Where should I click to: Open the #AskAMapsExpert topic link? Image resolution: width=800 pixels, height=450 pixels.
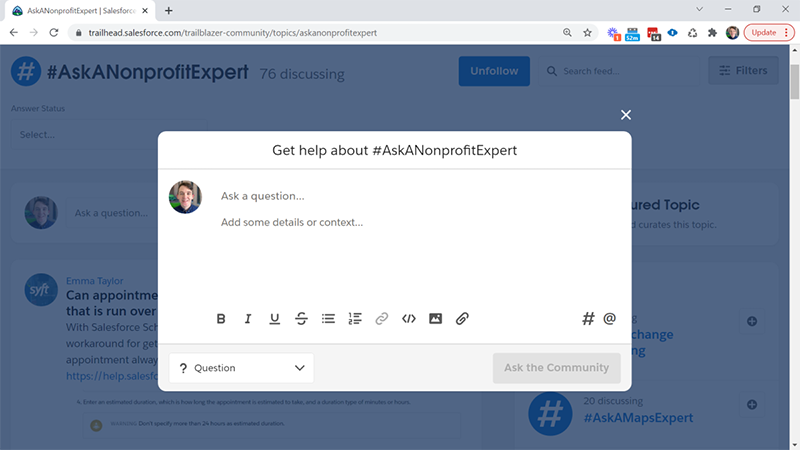pyautogui.click(x=638, y=417)
